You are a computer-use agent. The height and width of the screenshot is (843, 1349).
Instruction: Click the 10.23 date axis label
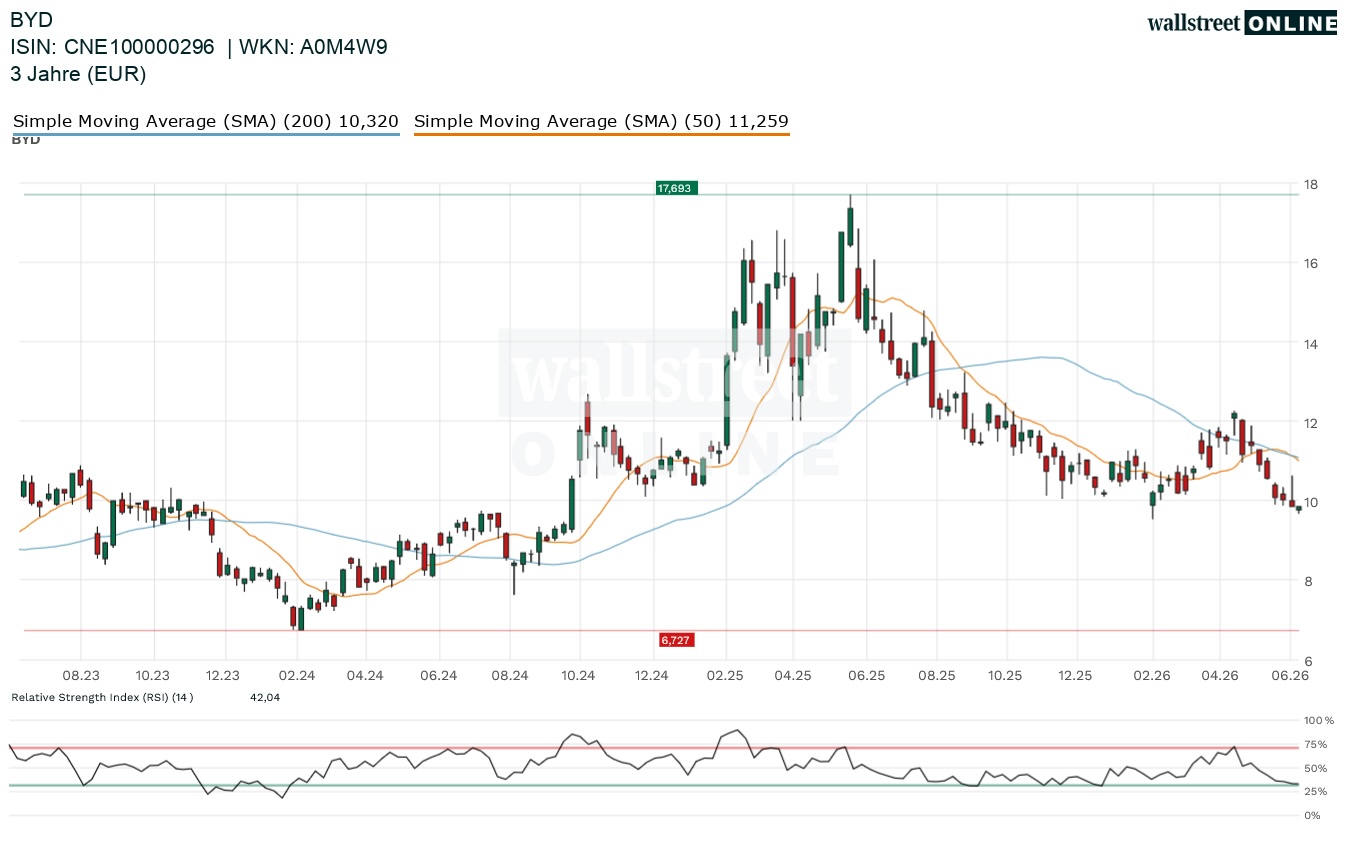click(x=152, y=675)
